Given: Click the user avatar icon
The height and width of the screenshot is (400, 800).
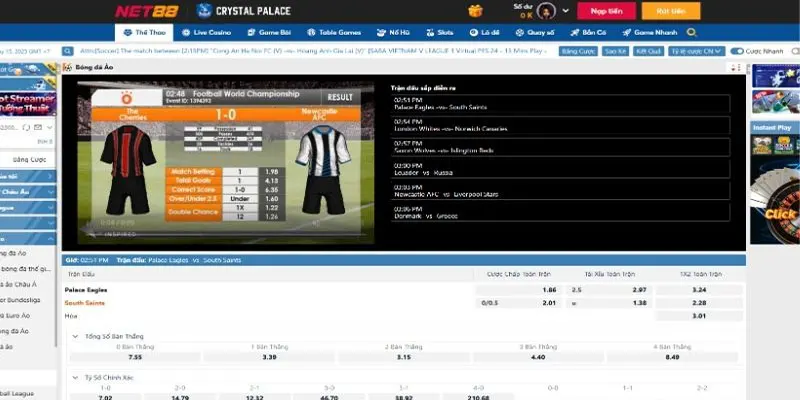Looking at the screenshot, I should click(x=546, y=11).
